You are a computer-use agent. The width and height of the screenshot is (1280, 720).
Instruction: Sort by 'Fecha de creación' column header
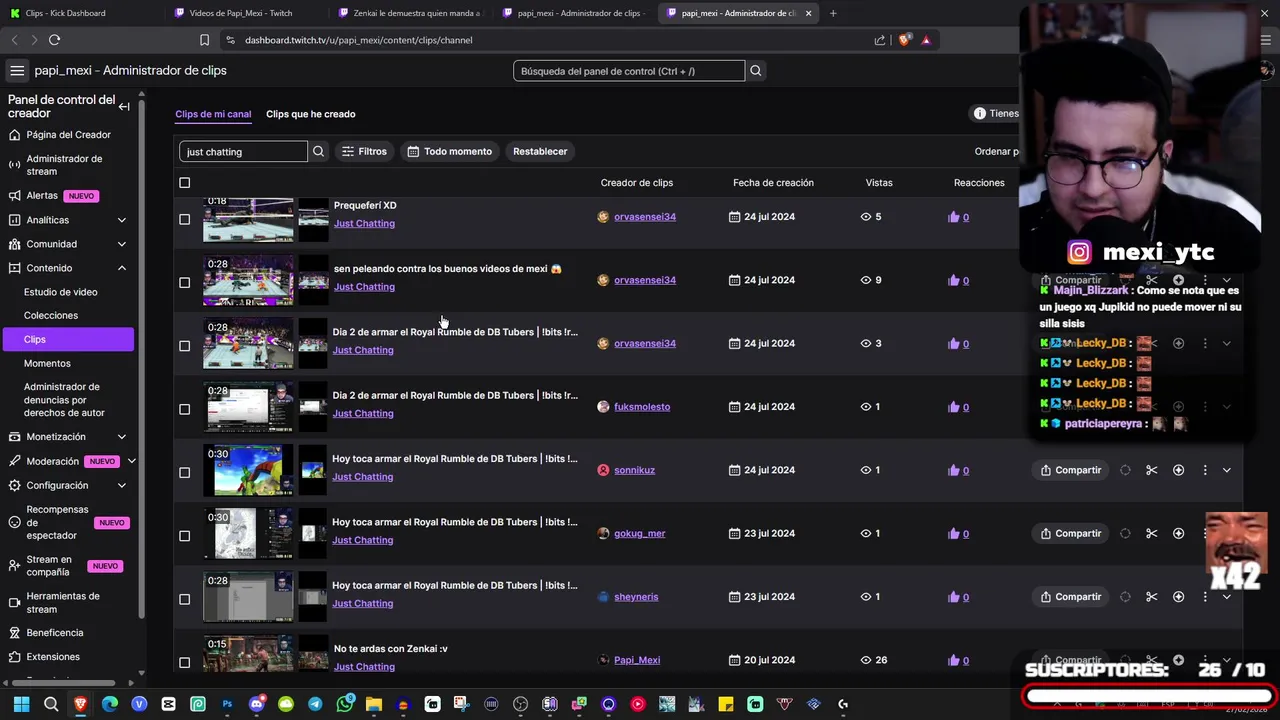(773, 183)
